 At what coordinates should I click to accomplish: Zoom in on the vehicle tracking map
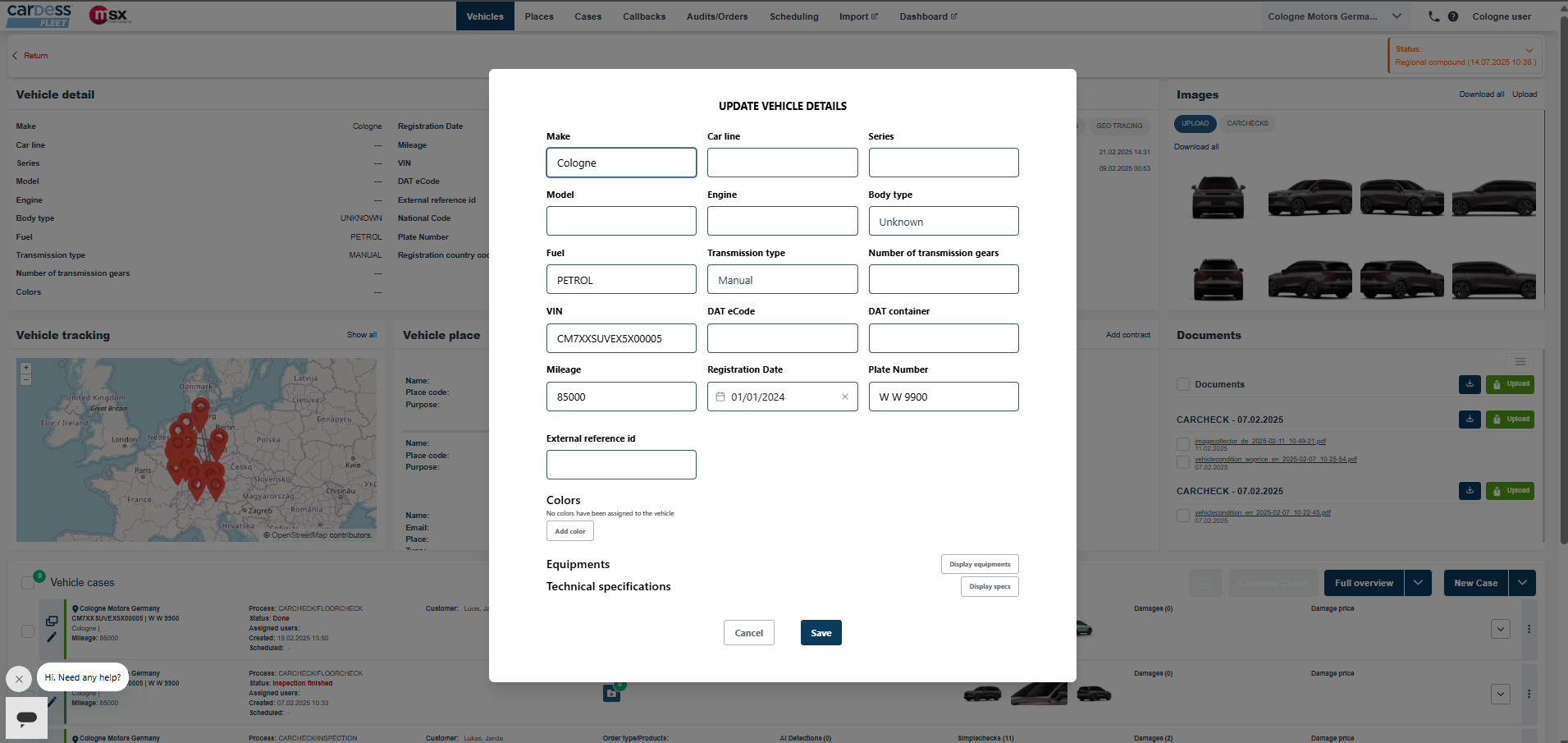pos(26,368)
